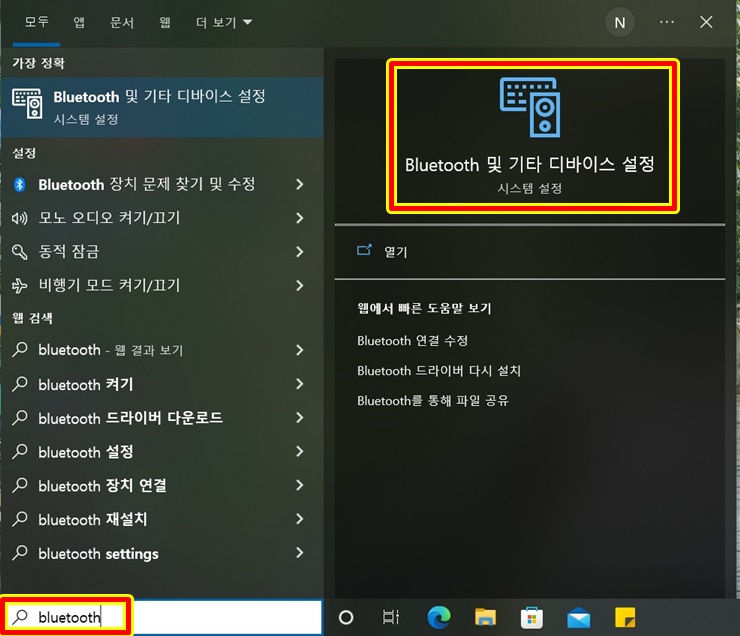This screenshot has width=740, height=636.
Task: Expand 동적 잠금 chevron
Action: click(x=299, y=252)
